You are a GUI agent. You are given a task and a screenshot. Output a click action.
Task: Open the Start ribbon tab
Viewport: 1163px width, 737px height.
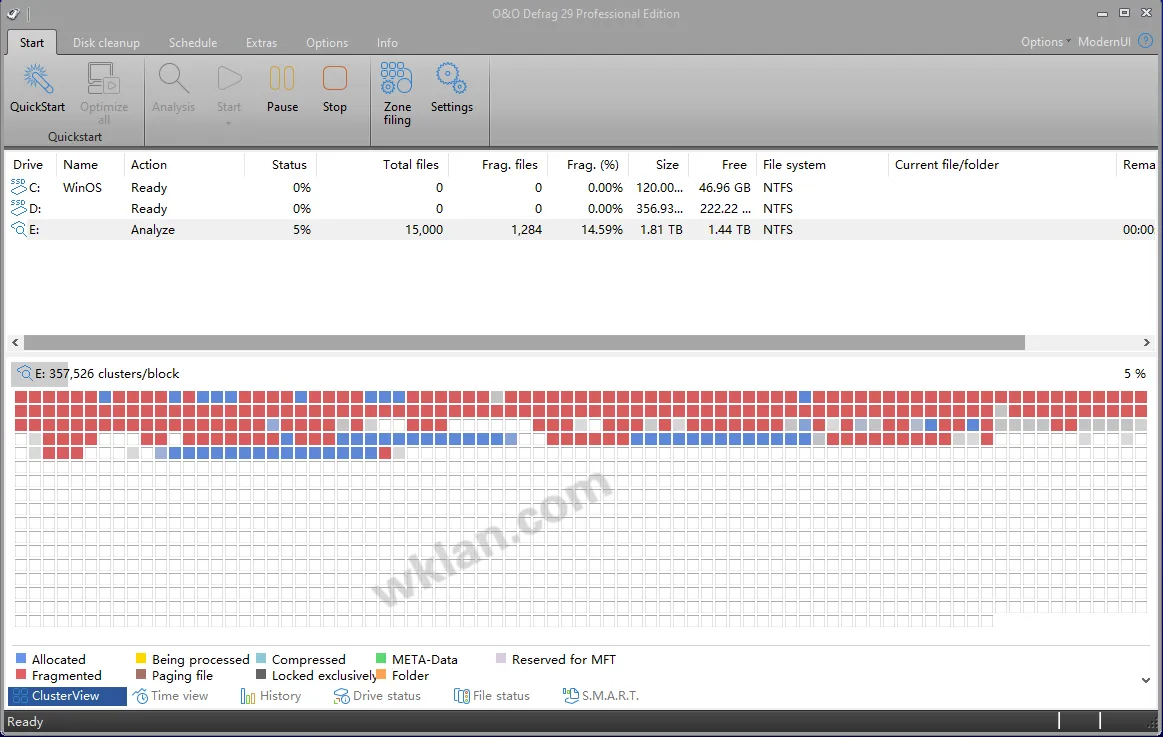pyautogui.click(x=31, y=42)
